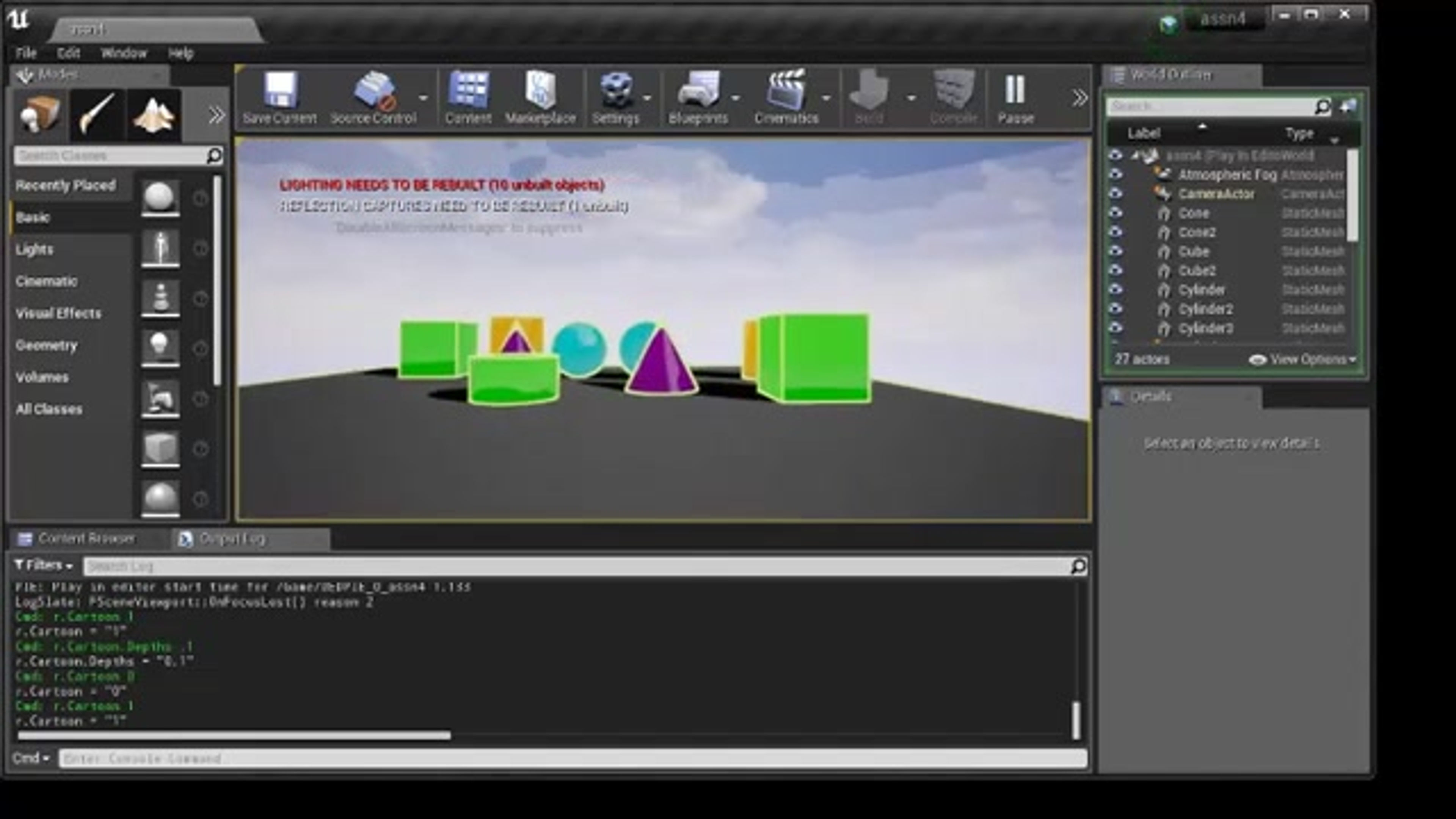The image size is (1456, 819).
Task: Click the Build toolbar icon
Action: click(869, 91)
